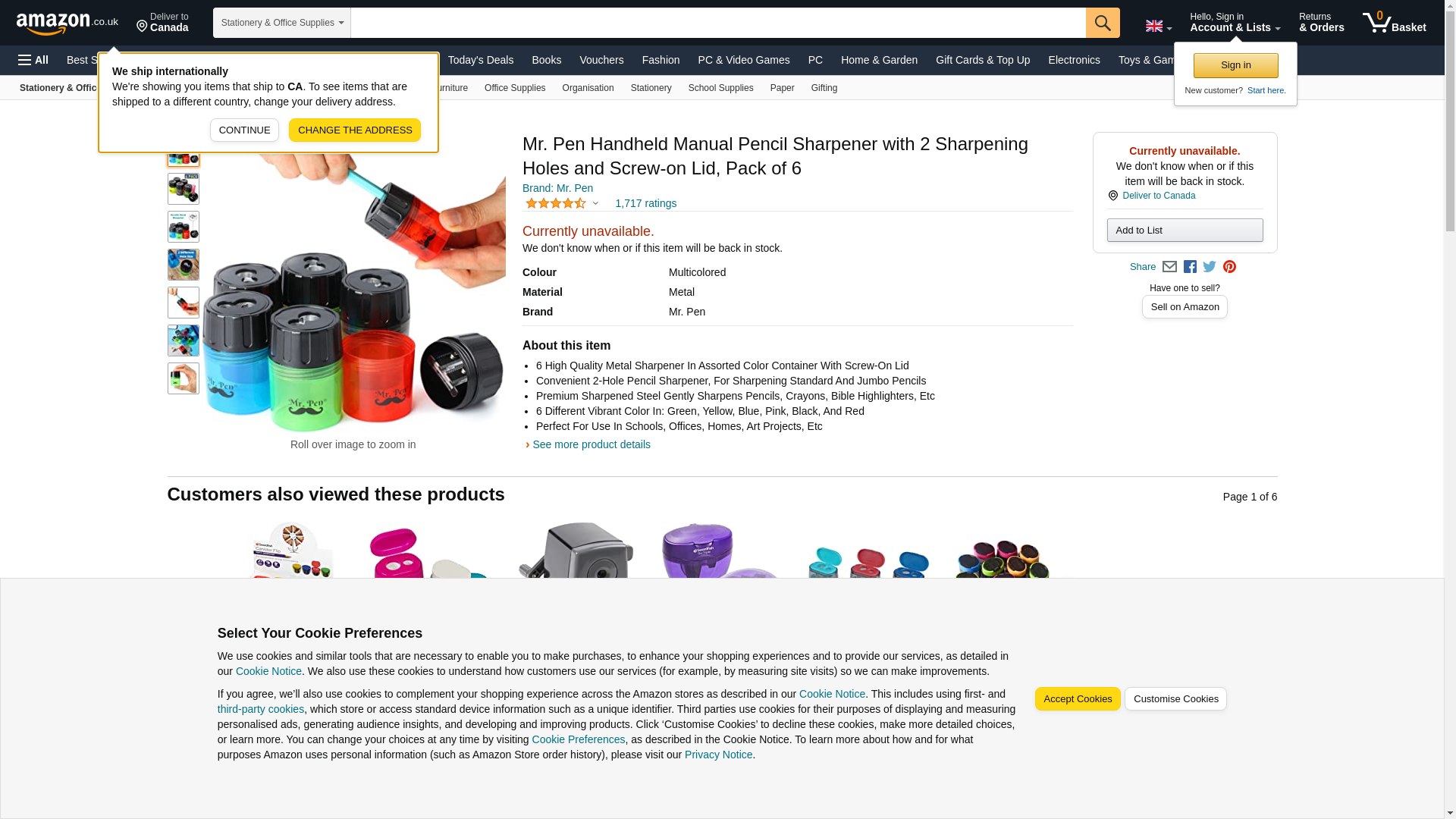Go to Amazon.co.uk home logo

67,23
